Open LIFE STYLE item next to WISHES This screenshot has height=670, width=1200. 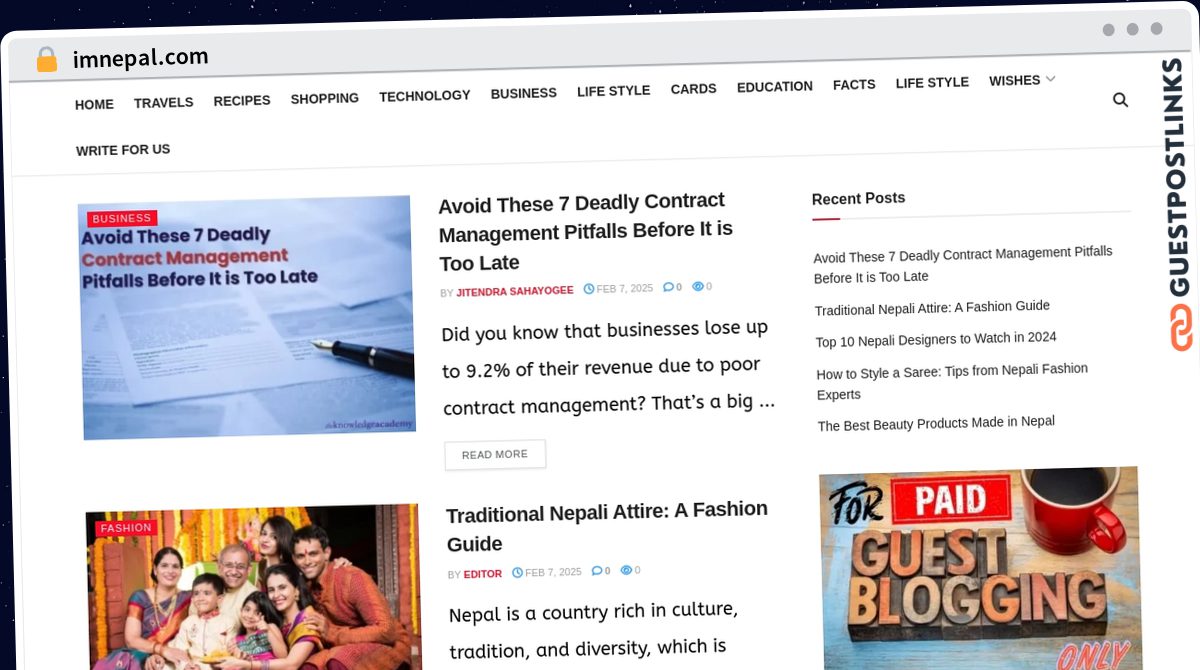932,82
